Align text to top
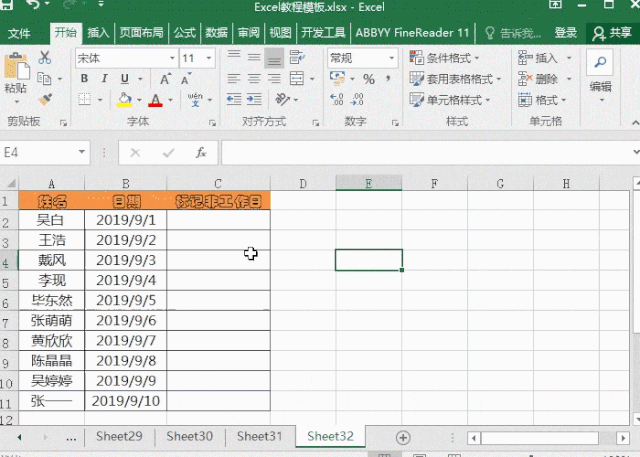 click(x=234, y=57)
